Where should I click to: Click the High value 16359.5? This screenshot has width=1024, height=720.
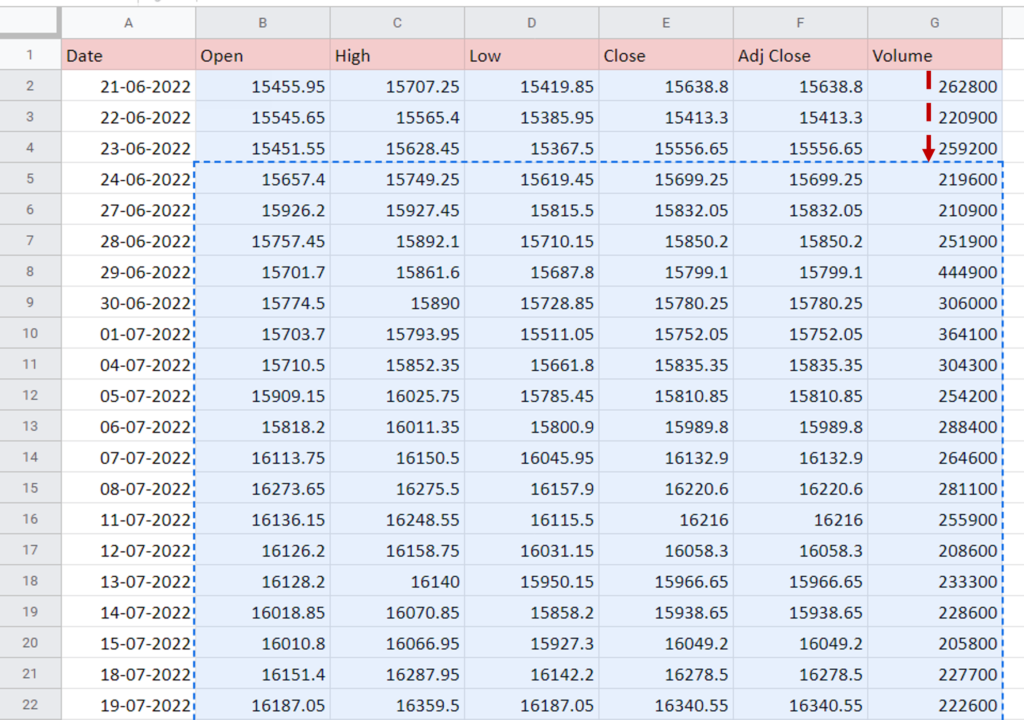(397, 705)
